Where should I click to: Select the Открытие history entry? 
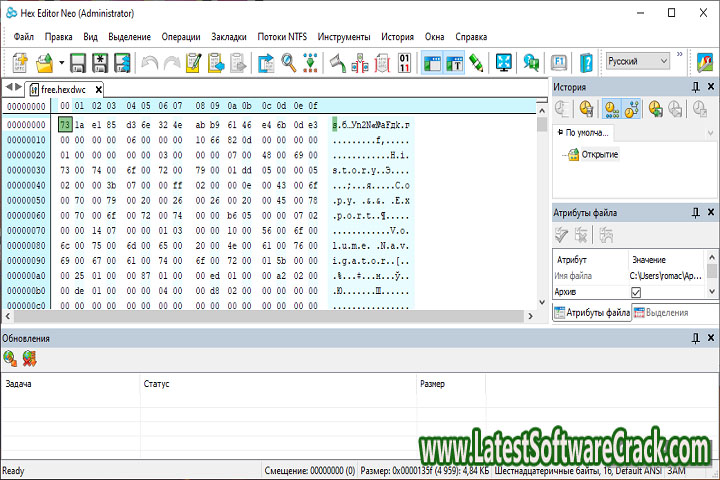[x=593, y=154]
